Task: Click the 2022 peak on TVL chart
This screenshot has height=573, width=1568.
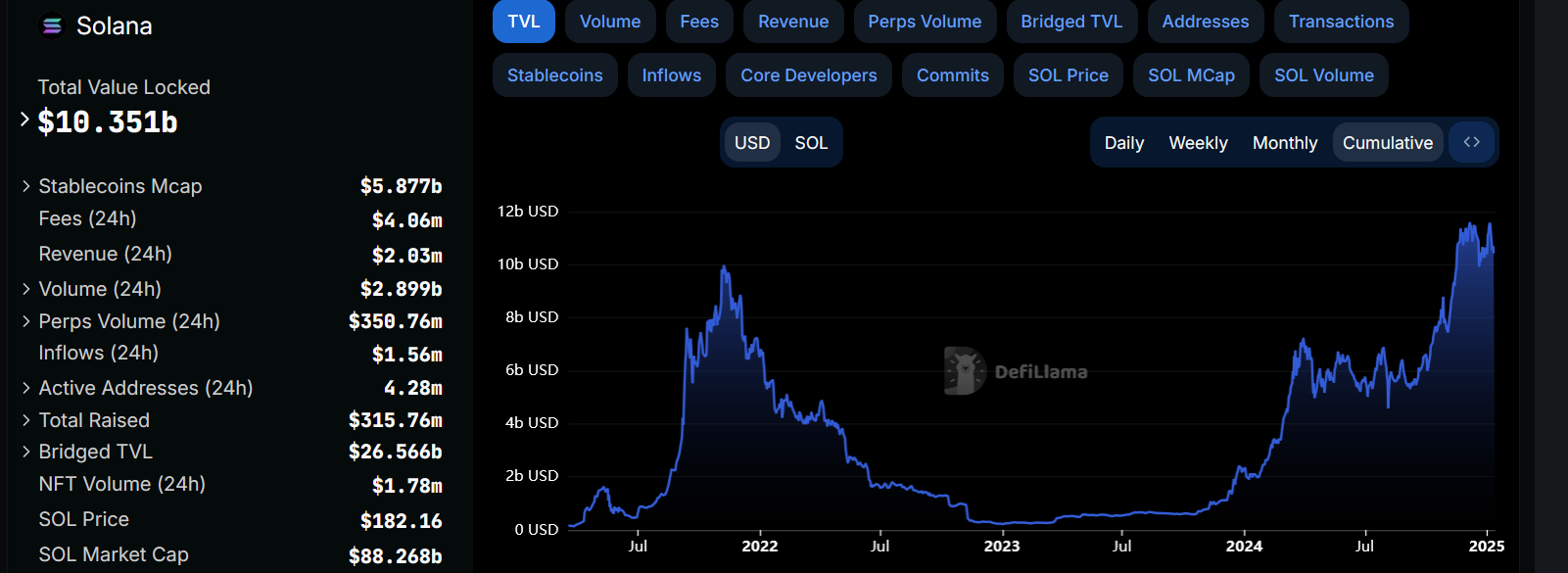Action: pos(724,267)
